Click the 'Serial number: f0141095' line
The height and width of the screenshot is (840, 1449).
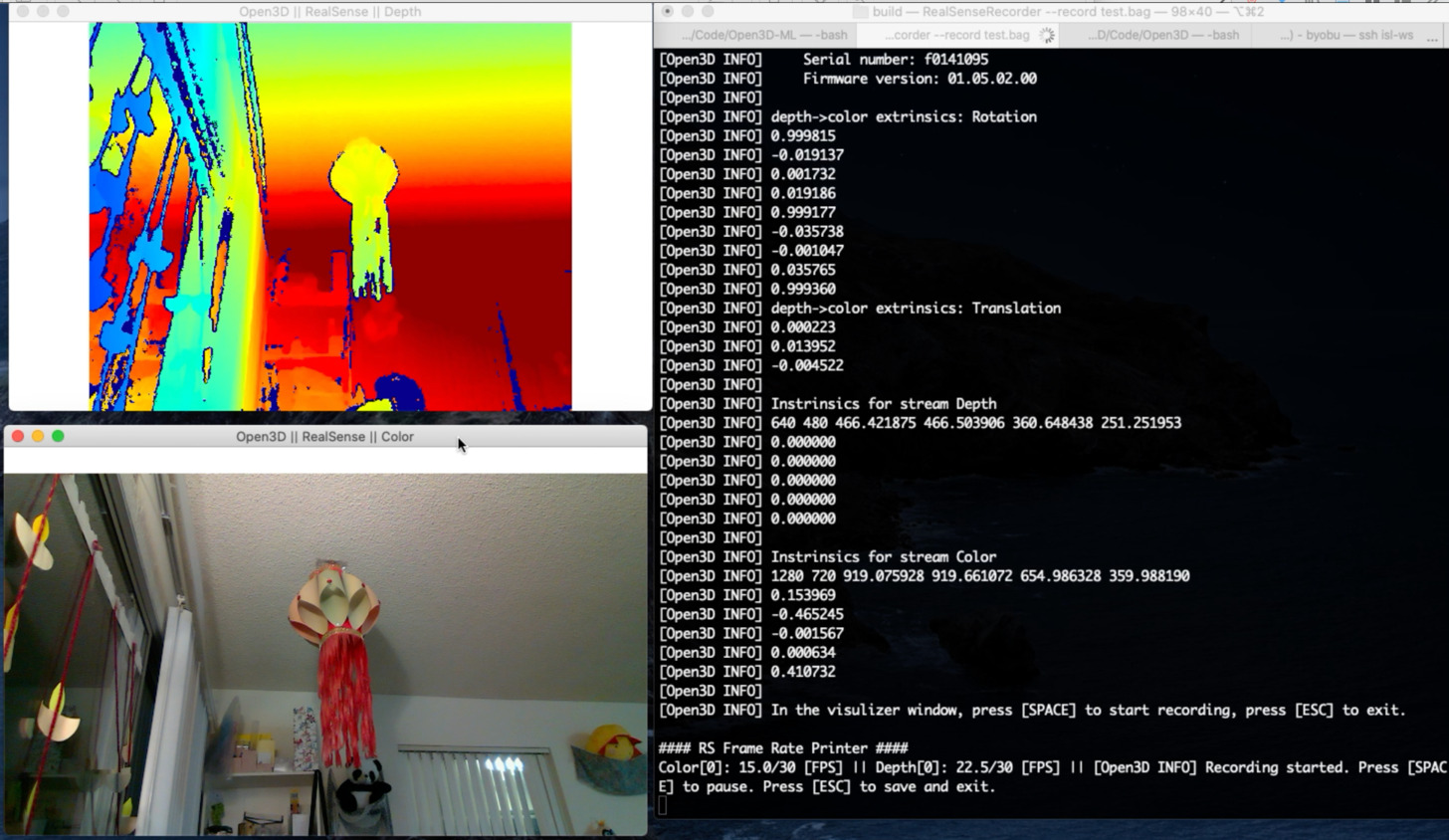[x=895, y=60]
